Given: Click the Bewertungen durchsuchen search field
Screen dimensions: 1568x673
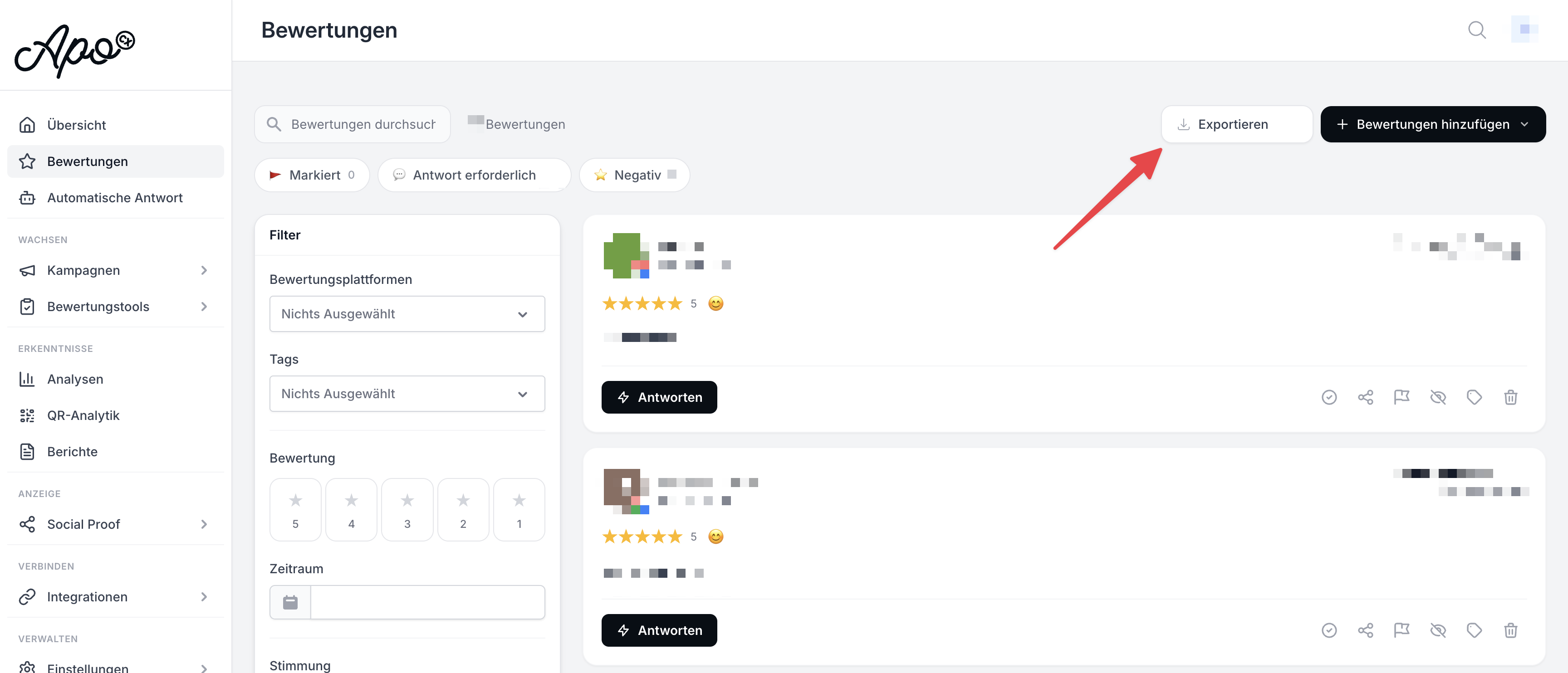Looking at the screenshot, I should tap(362, 124).
